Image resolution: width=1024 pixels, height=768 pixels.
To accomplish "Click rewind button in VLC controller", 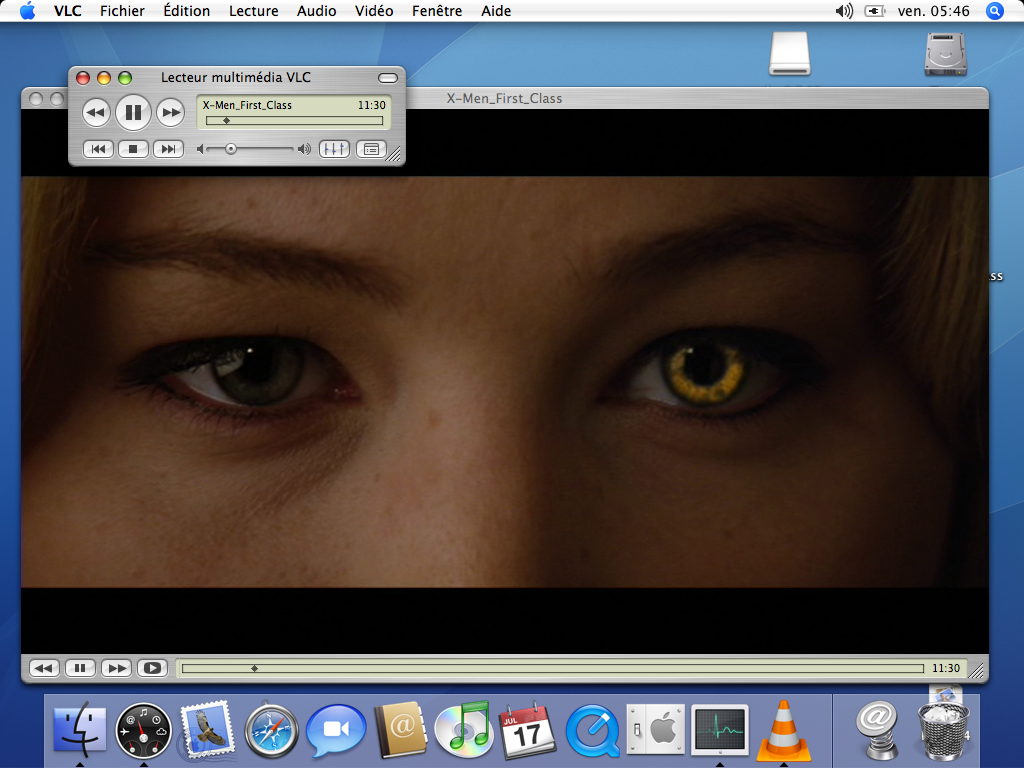I will [x=96, y=113].
